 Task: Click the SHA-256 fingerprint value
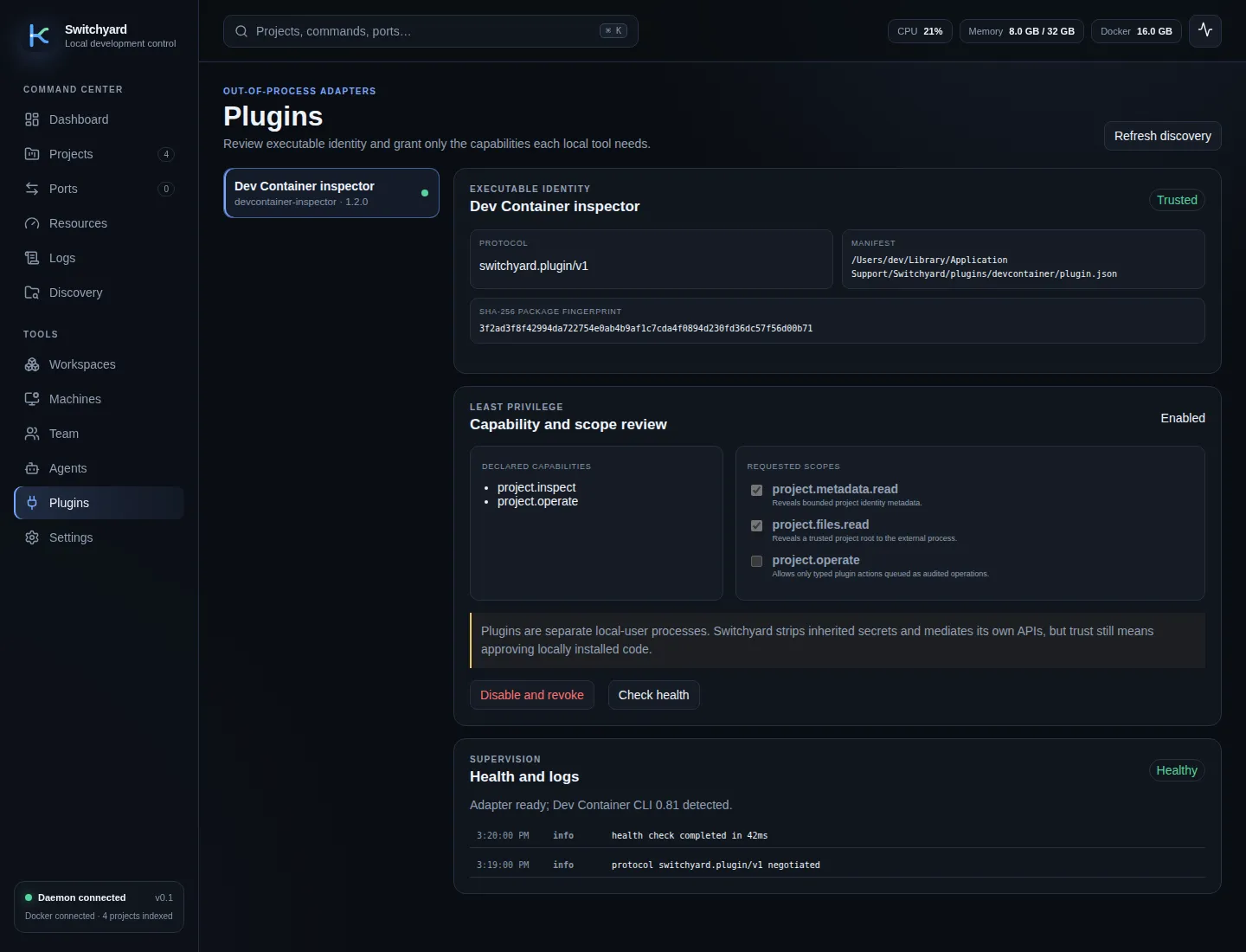click(x=645, y=328)
